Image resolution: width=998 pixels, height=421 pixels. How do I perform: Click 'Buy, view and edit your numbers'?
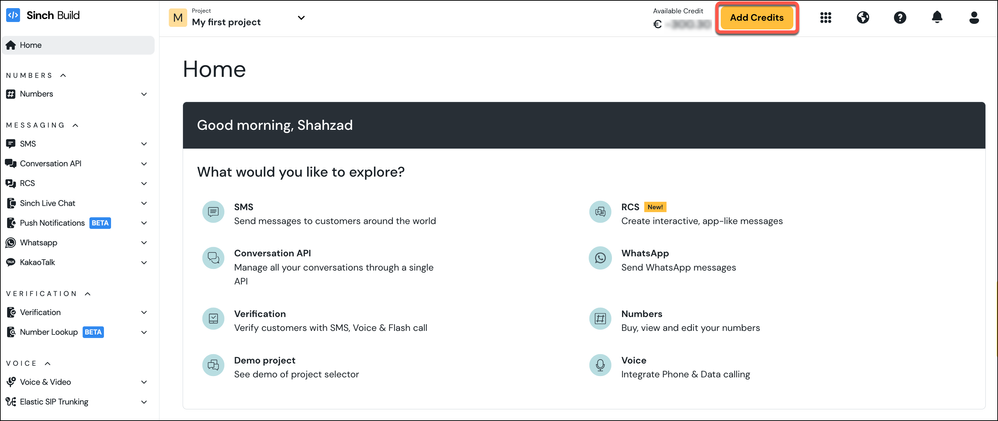pos(691,328)
